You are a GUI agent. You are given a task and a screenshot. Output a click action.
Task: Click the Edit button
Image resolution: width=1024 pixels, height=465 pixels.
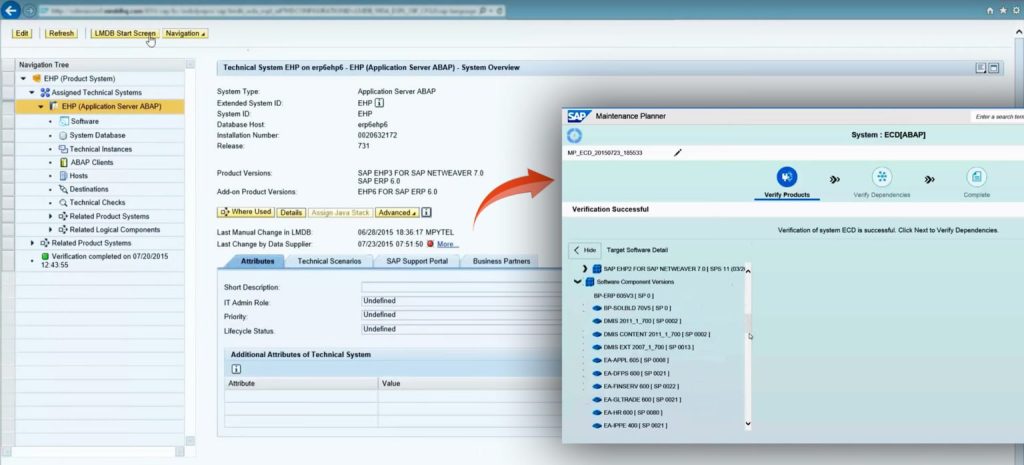point(22,33)
